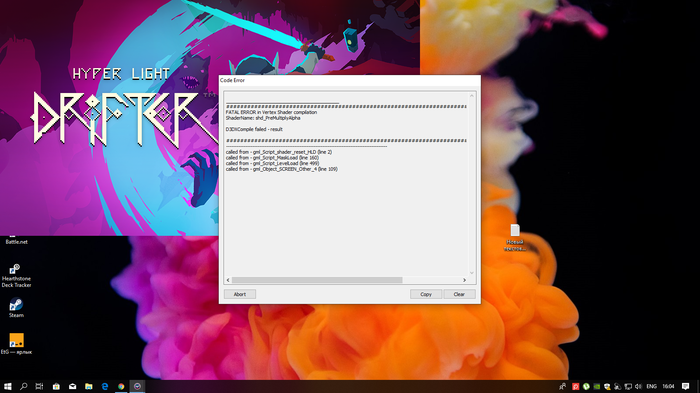Launch Microsoft Edge from taskbar
Screen dimensions: 700x393
pyautogui.click(x=105, y=386)
